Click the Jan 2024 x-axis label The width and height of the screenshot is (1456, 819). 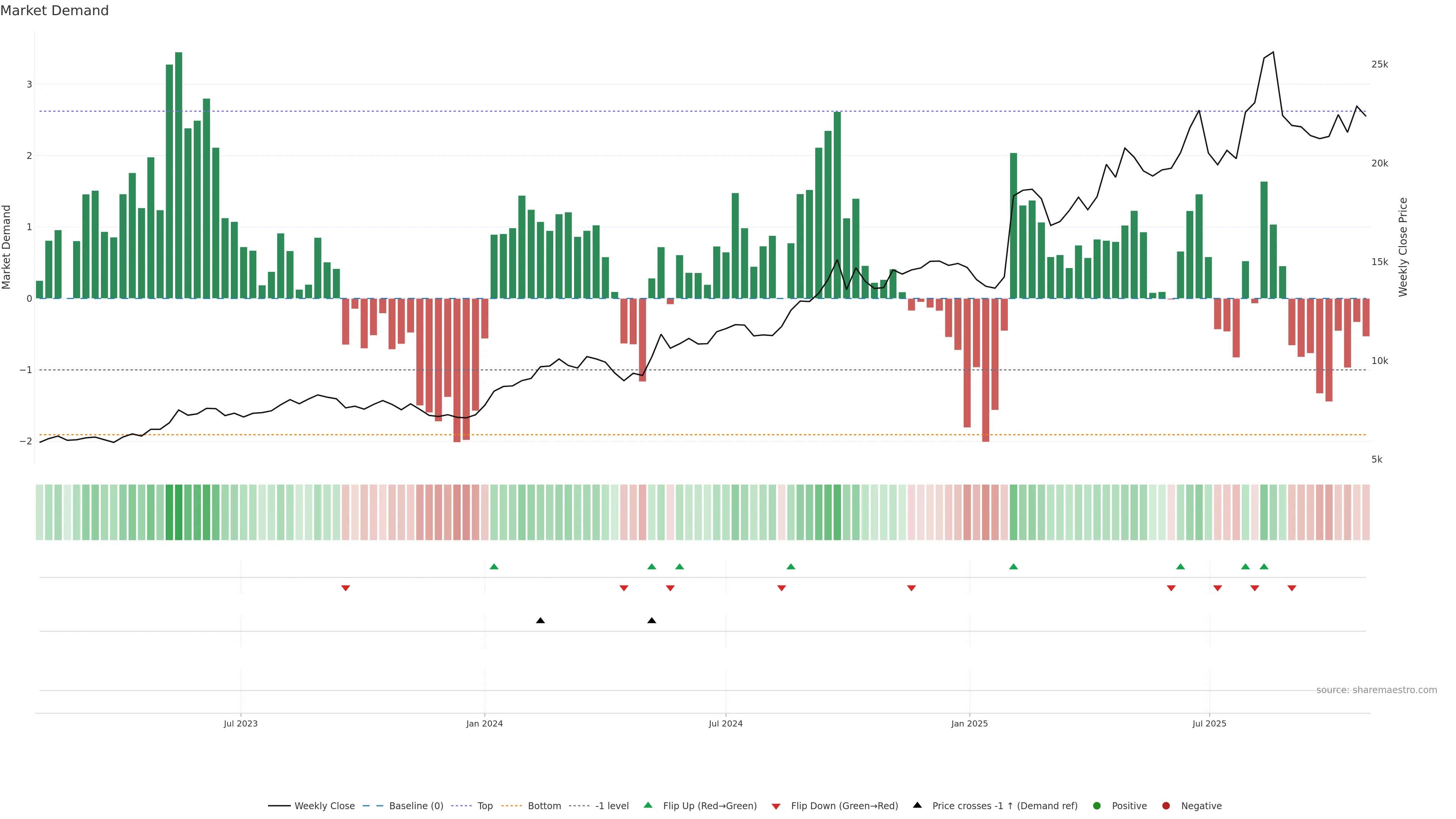(485, 723)
